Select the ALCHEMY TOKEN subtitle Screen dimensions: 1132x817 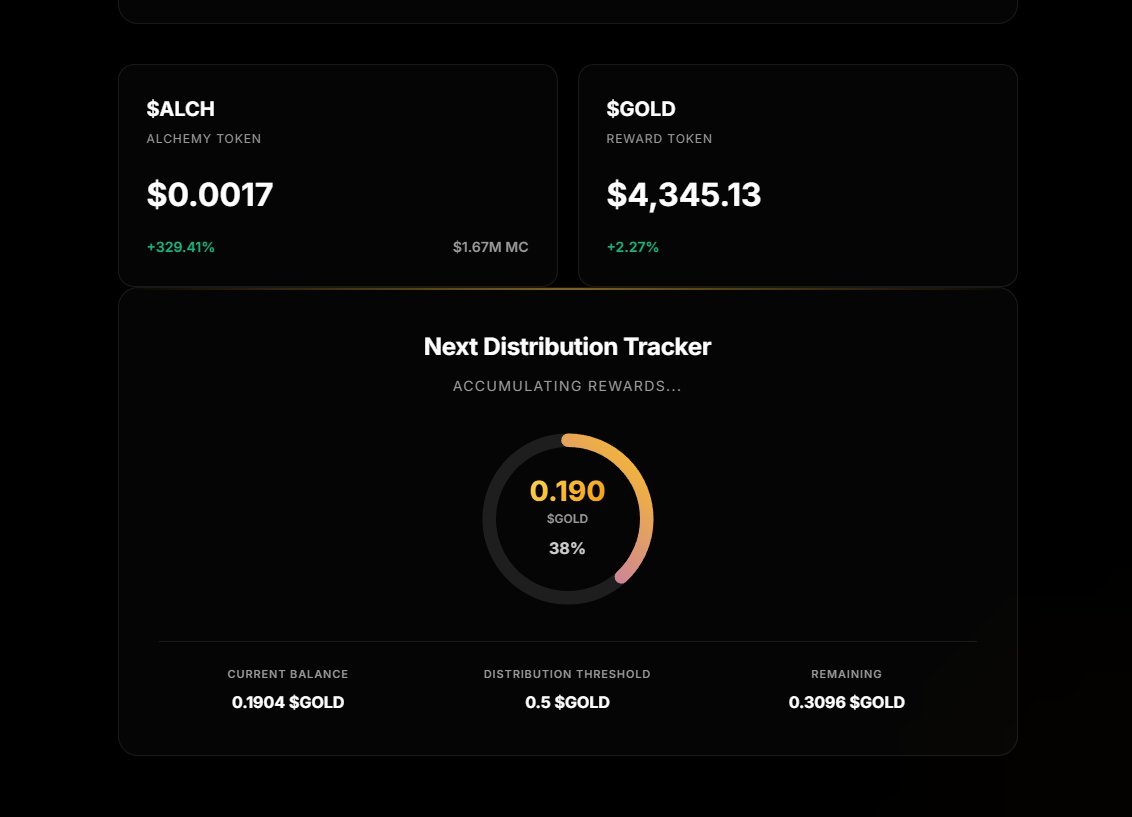(204, 139)
